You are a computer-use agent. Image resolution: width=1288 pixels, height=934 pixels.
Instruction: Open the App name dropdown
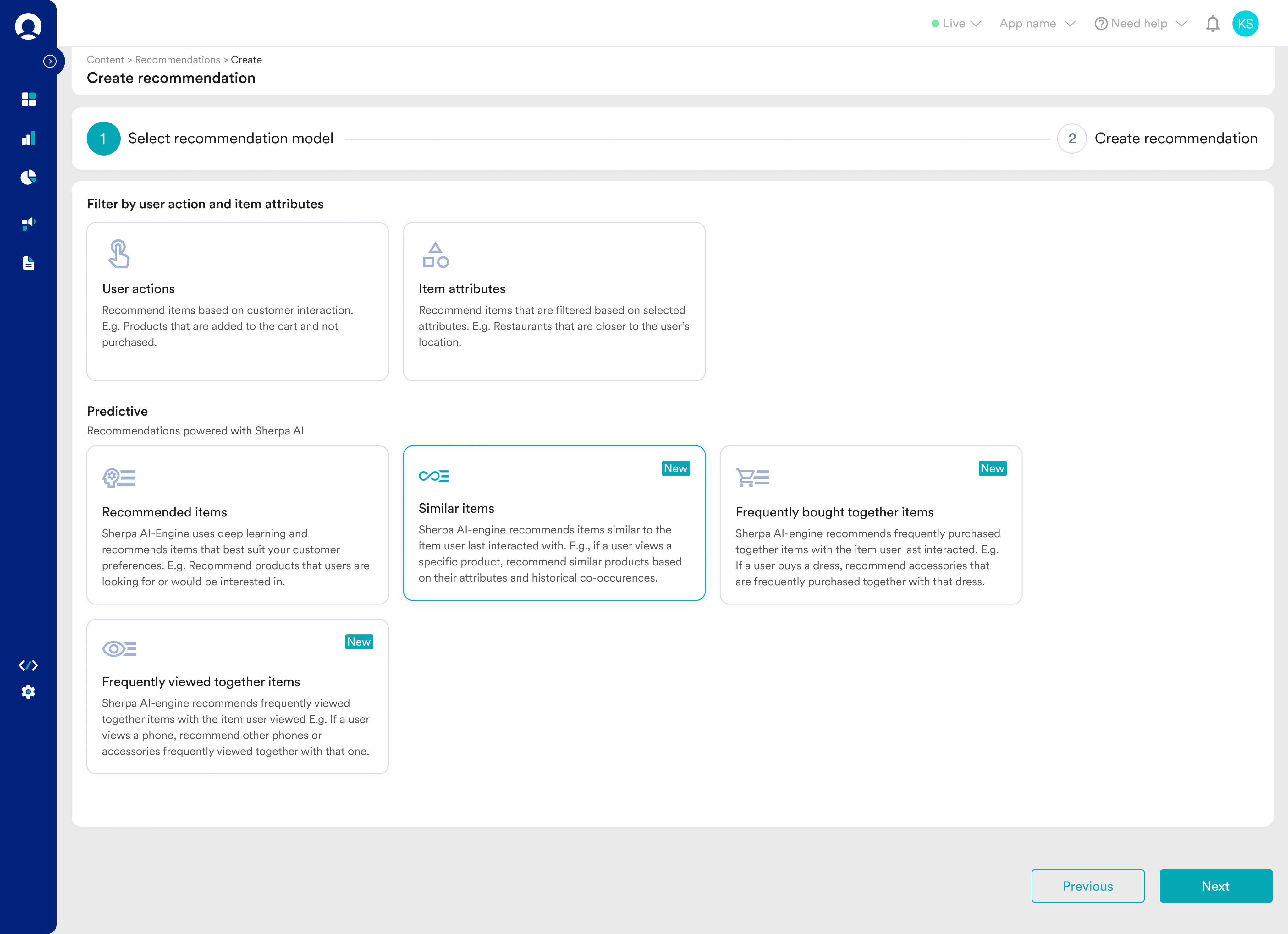click(x=1037, y=24)
